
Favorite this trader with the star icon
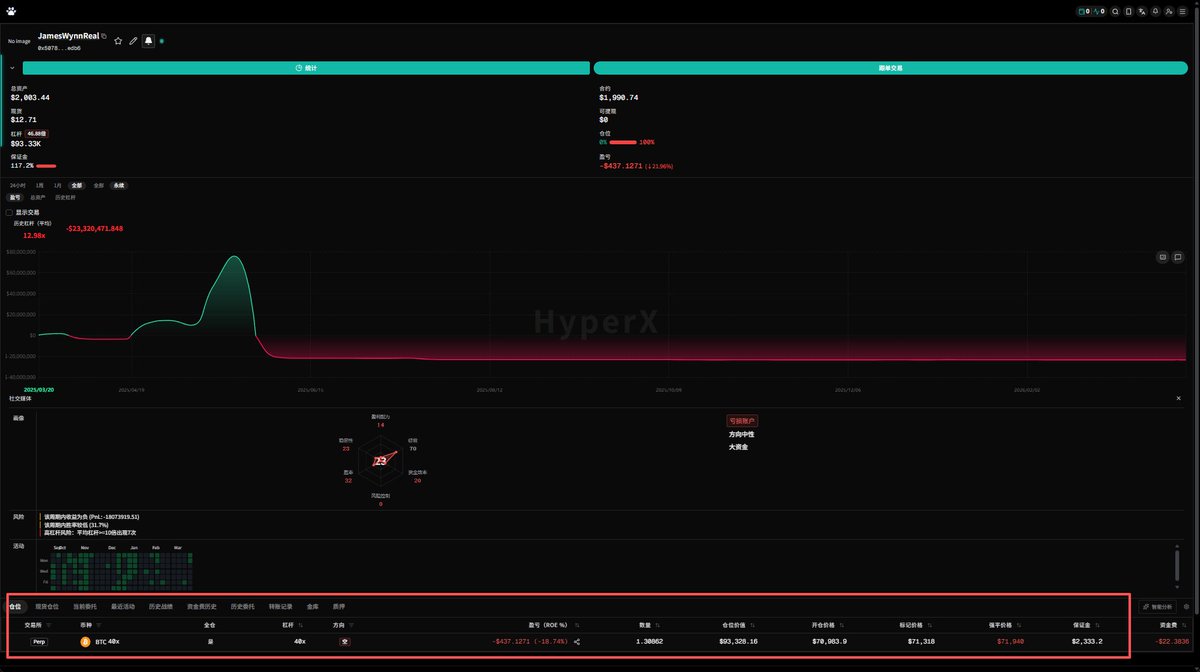(x=118, y=41)
